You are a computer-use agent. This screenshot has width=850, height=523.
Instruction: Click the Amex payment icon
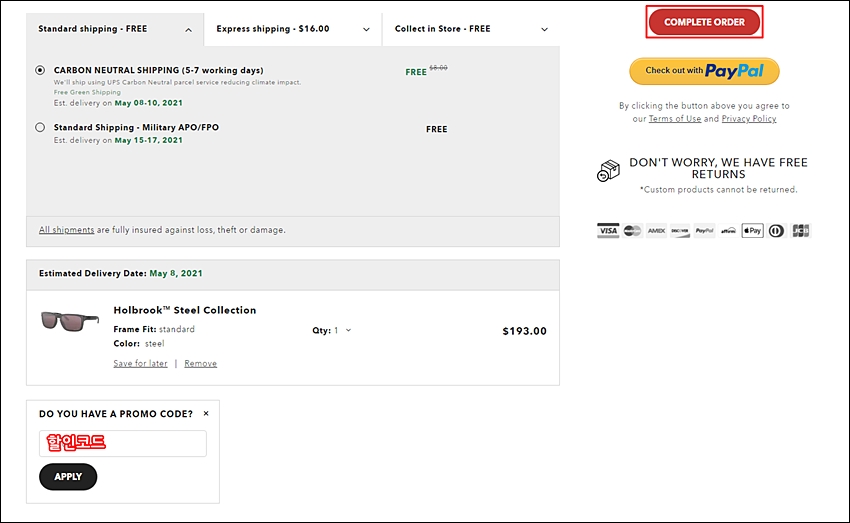pos(656,231)
